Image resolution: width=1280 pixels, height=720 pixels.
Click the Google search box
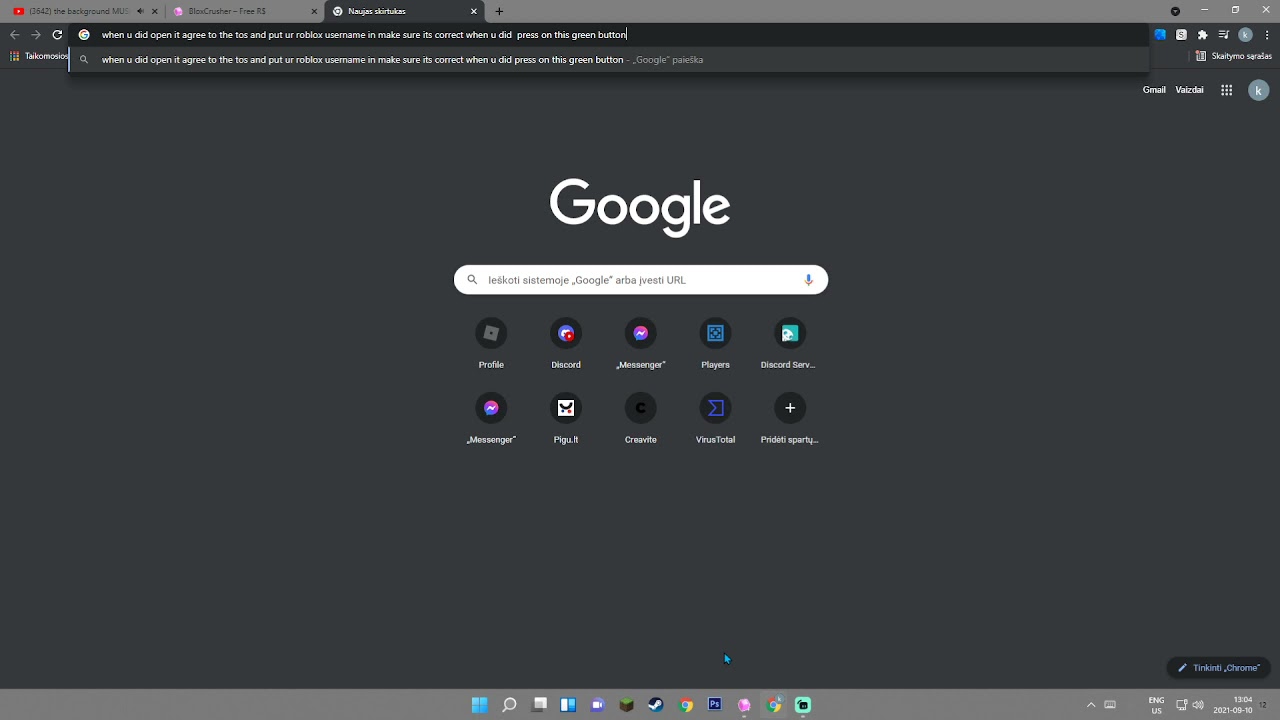(640, 280)
